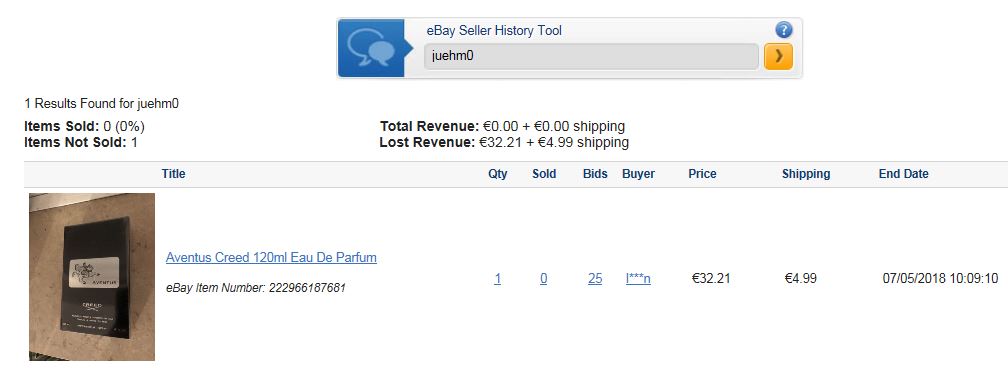The height and width of the screenshot is (368, 1008).
Task: View the 25 bids link
Action: pos(595,279)
